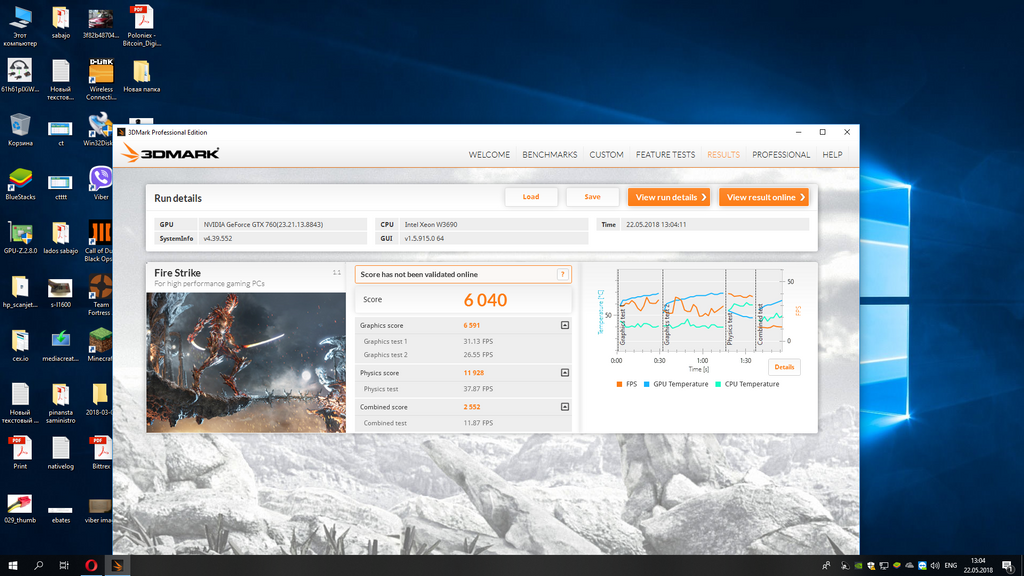Click View run details button
Image resolution: width=1024 pixels, height=576 pixels.
(669, 197)
